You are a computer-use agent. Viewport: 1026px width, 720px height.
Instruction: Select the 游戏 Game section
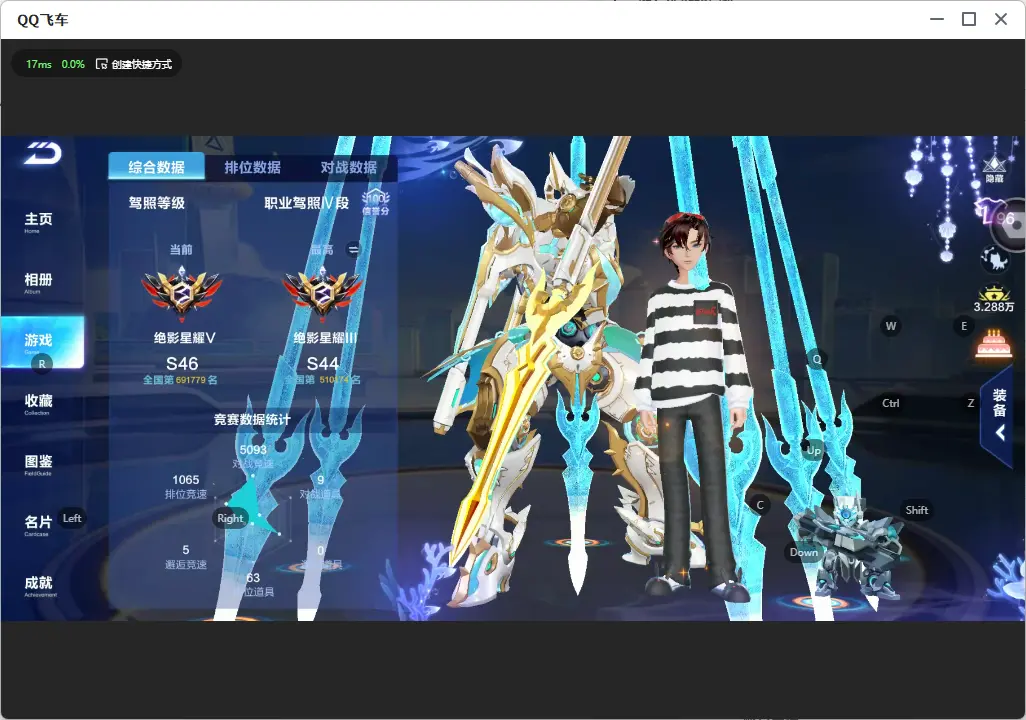[x=43, y=342]
